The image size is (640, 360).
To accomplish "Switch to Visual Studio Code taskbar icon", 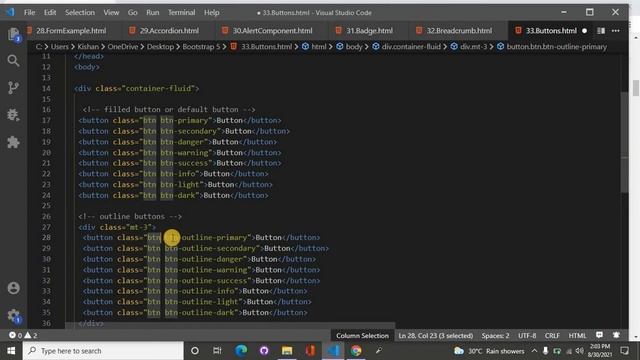I will 333,351.
